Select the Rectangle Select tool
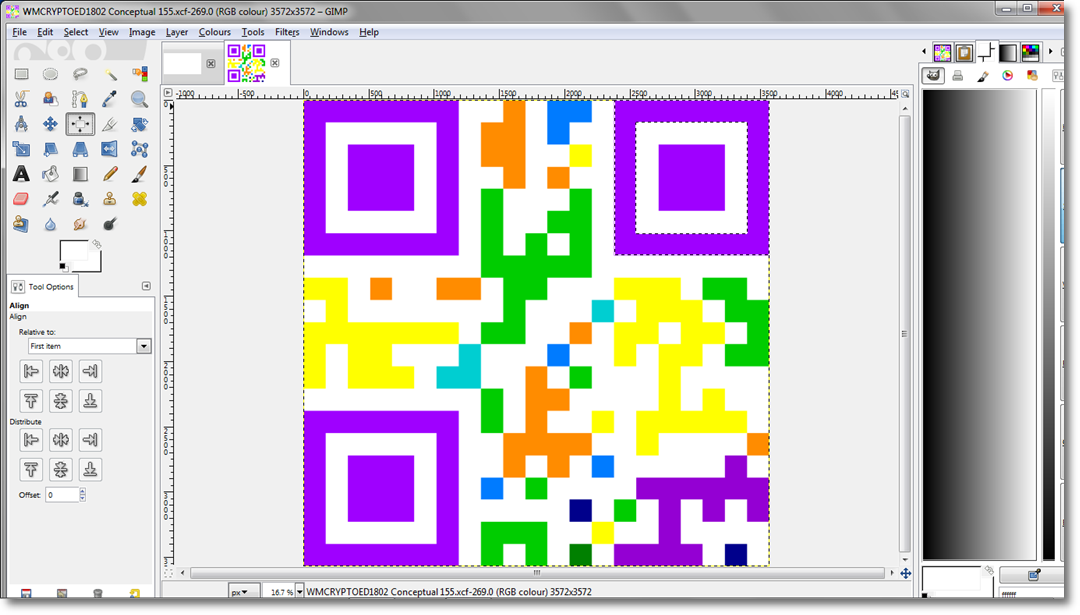The image size is (1080, 615). [21, 74]
